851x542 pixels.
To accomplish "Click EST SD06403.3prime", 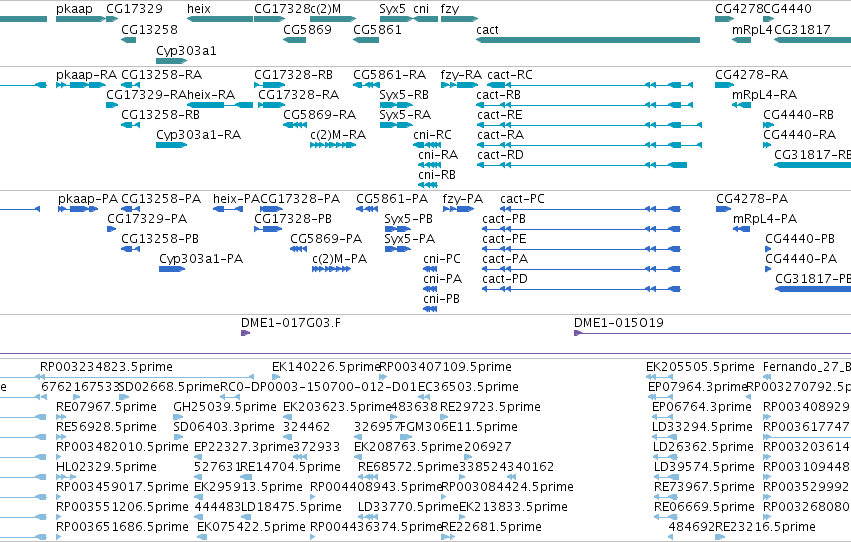I will [179, 437].
